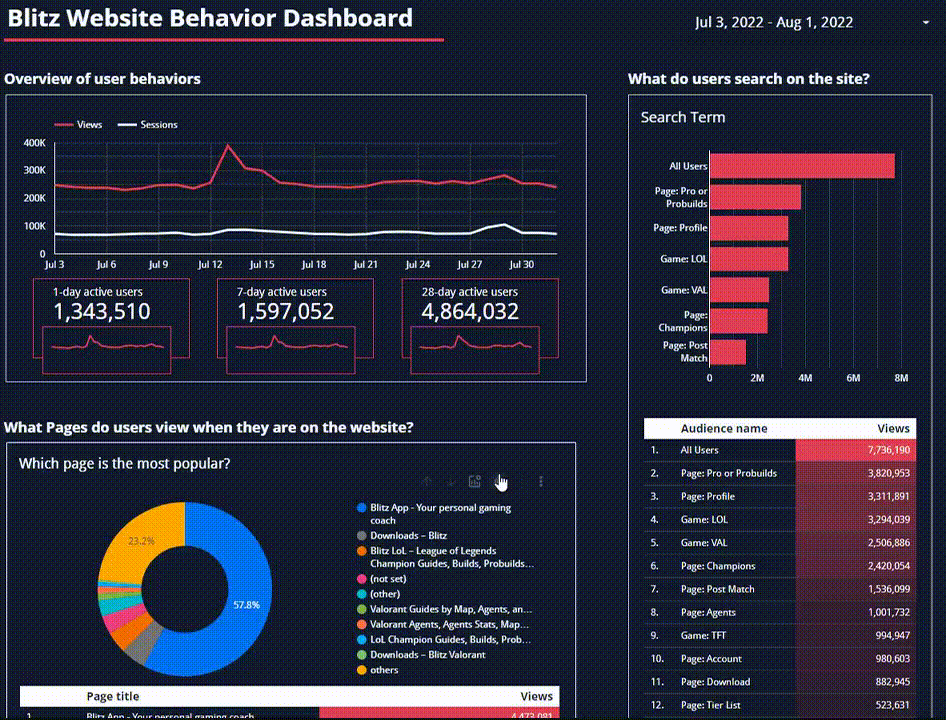Select the 'Page: Download' table row
946x720 pixels.
click(780, 682)
